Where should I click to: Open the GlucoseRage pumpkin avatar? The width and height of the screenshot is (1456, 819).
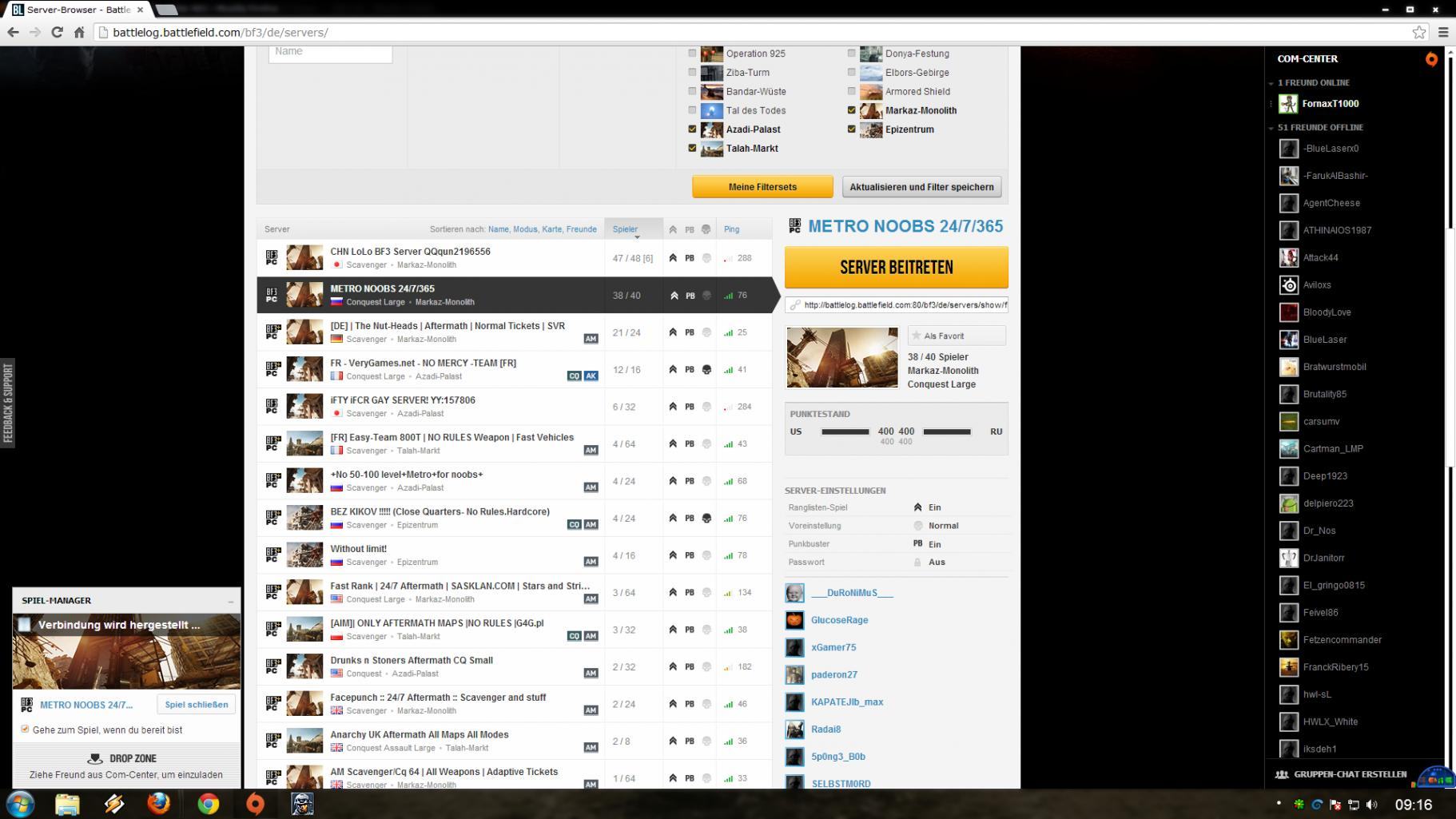click(x=794, y=620)
